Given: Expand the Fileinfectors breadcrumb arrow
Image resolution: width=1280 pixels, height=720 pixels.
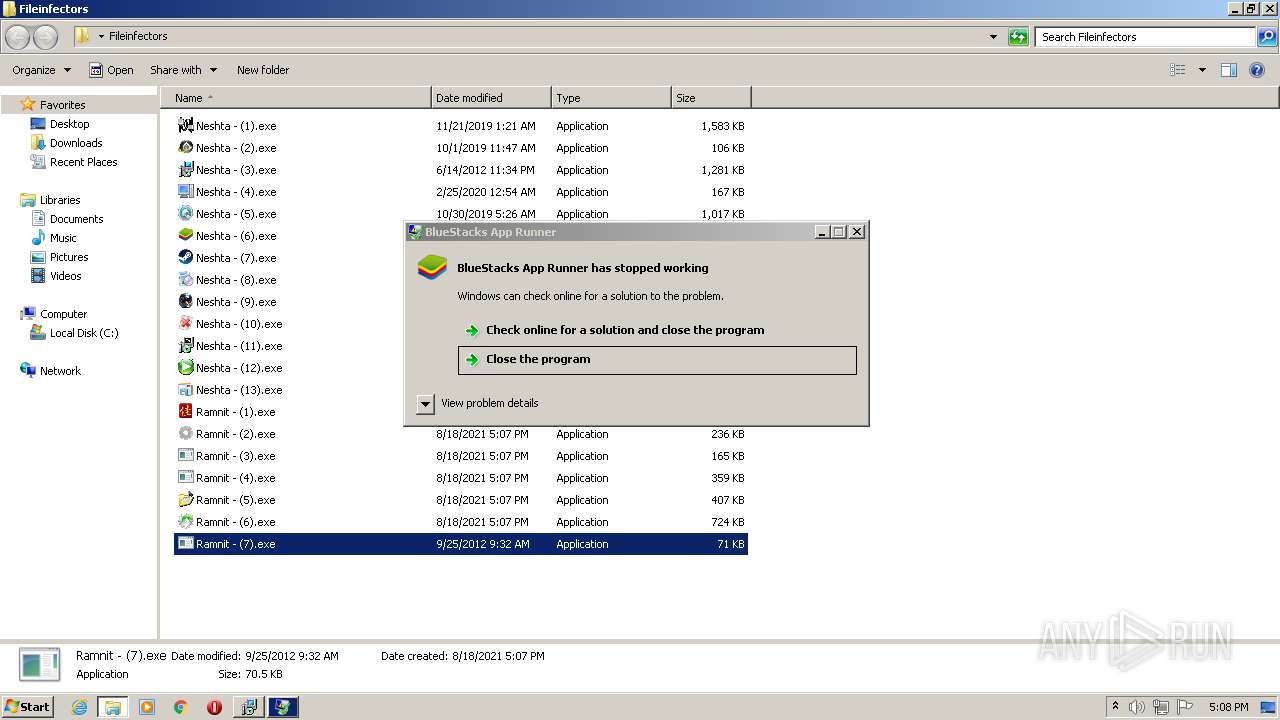Looking at the screenshot, I should (x=101, y=37).
